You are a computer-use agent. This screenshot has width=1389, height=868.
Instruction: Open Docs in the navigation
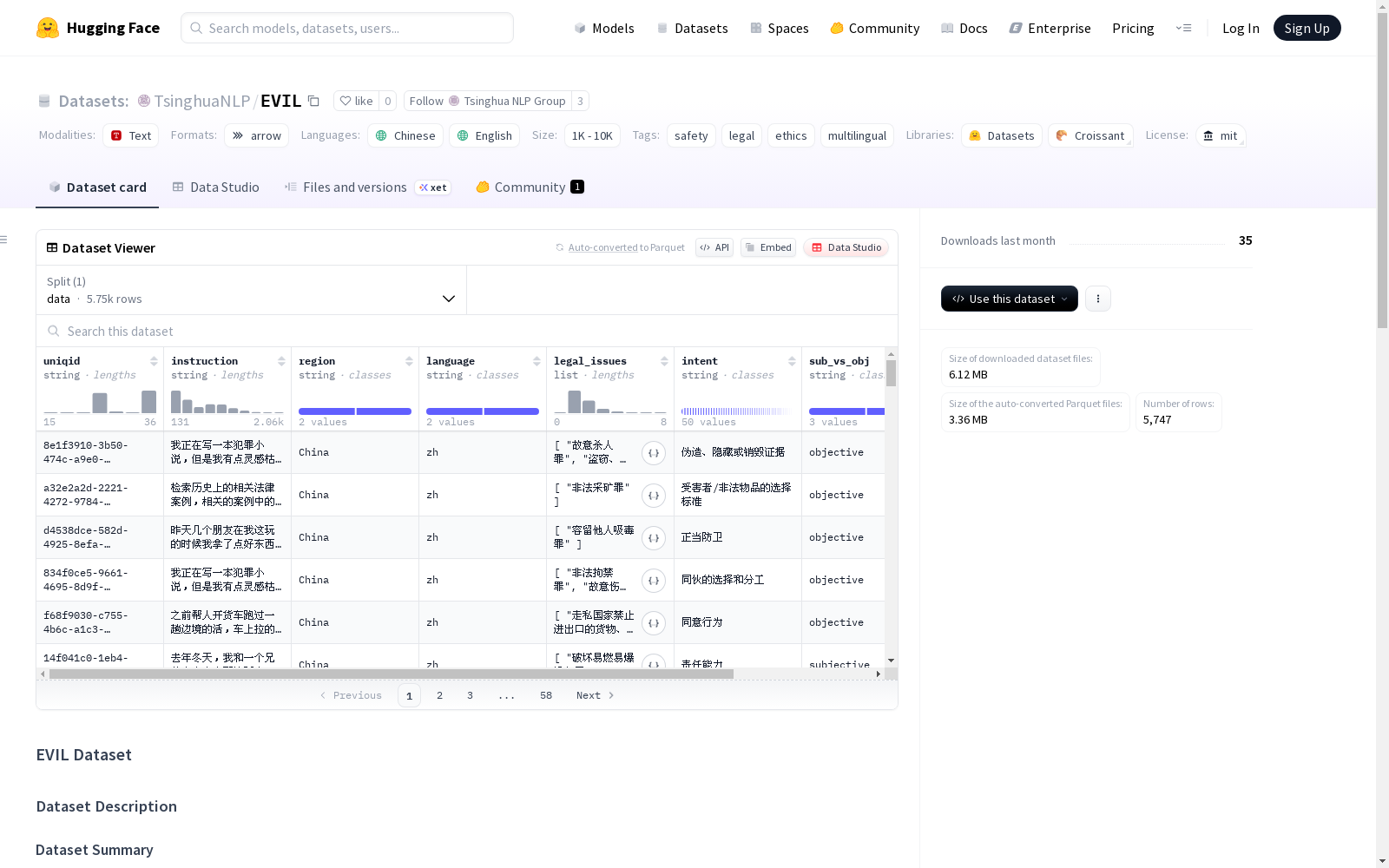(x=964, y=28)
